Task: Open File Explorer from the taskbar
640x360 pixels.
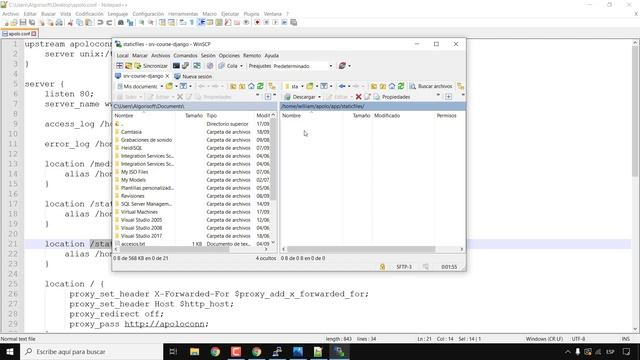Action: [195, 351]
